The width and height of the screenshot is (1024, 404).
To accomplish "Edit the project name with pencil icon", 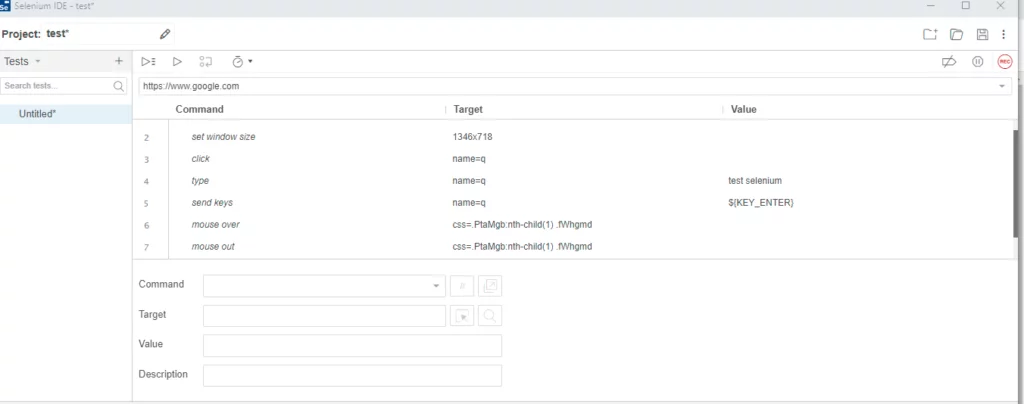I will [x=165, y=34].
